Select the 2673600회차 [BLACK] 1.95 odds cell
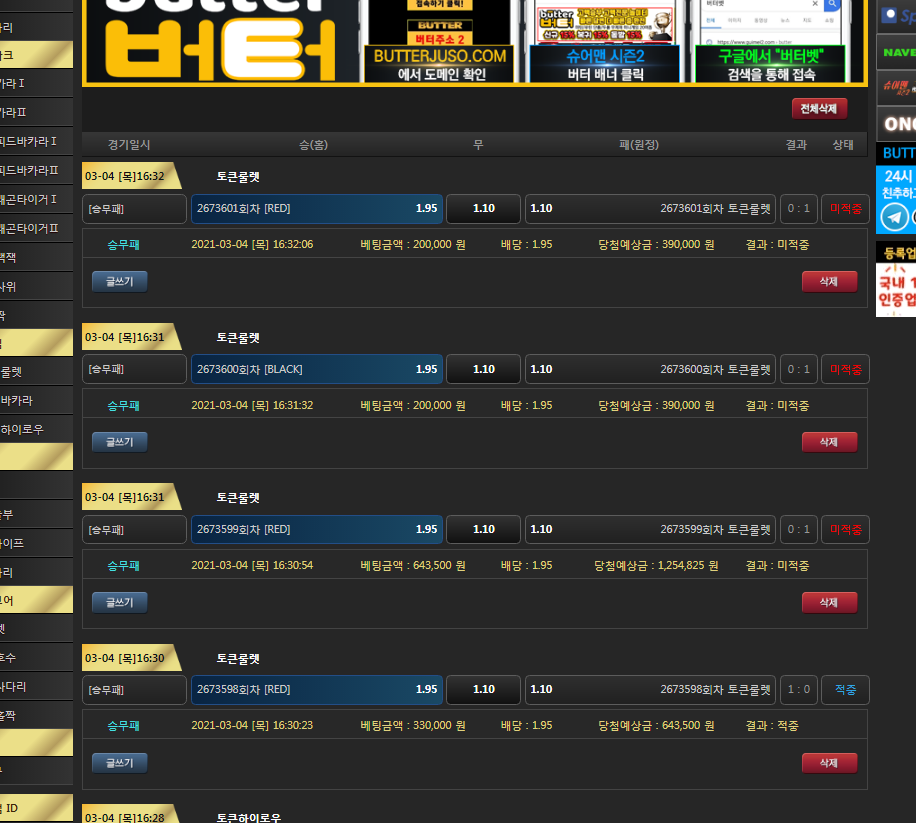This screenshot has height=823, width=916. (x=316, y=369)
